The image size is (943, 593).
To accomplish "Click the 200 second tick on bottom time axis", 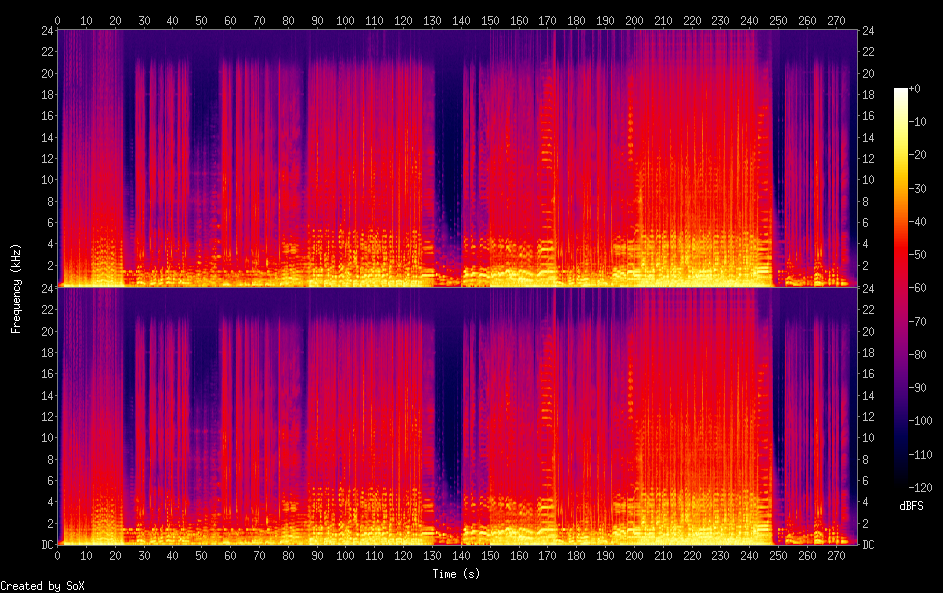I will pyautogui.click(x=634, y=556).
